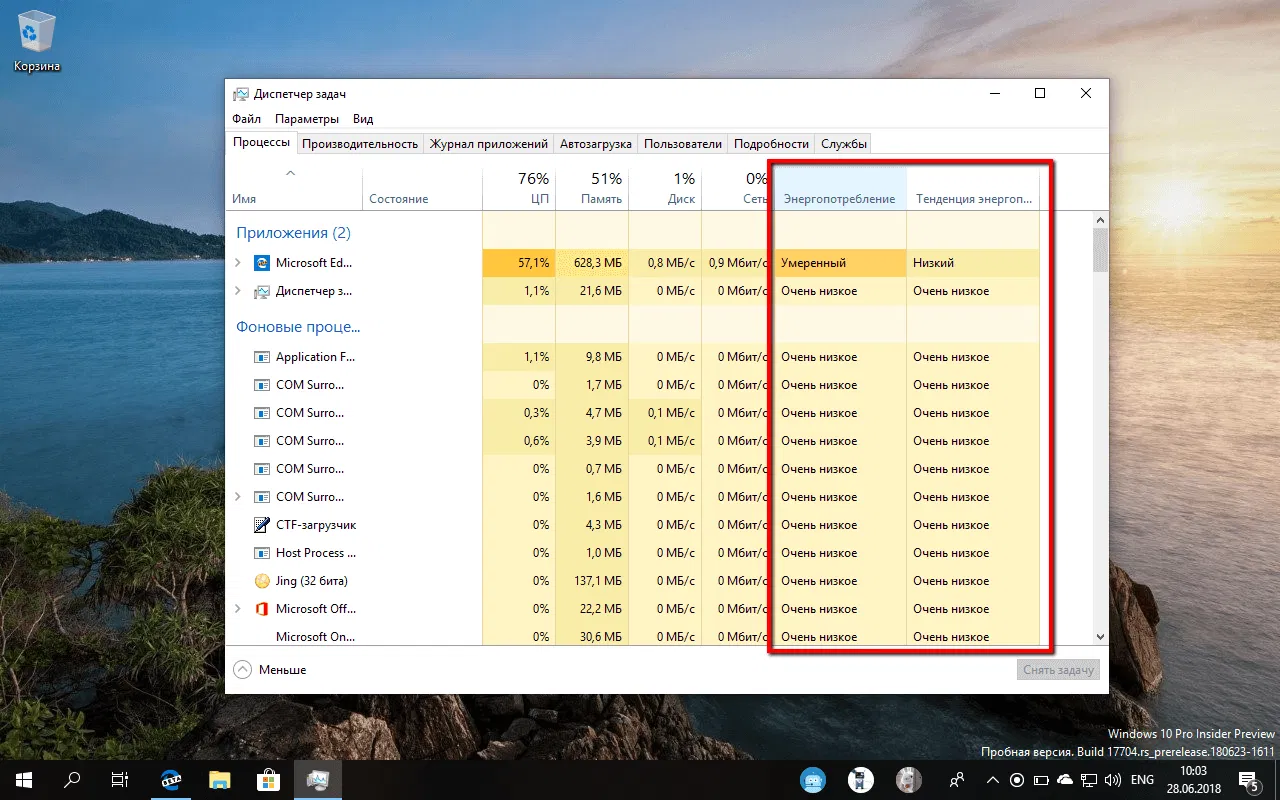1280x800 pixels.
Task: Open the Журнал приложений tab
Action: click(489, 144)
